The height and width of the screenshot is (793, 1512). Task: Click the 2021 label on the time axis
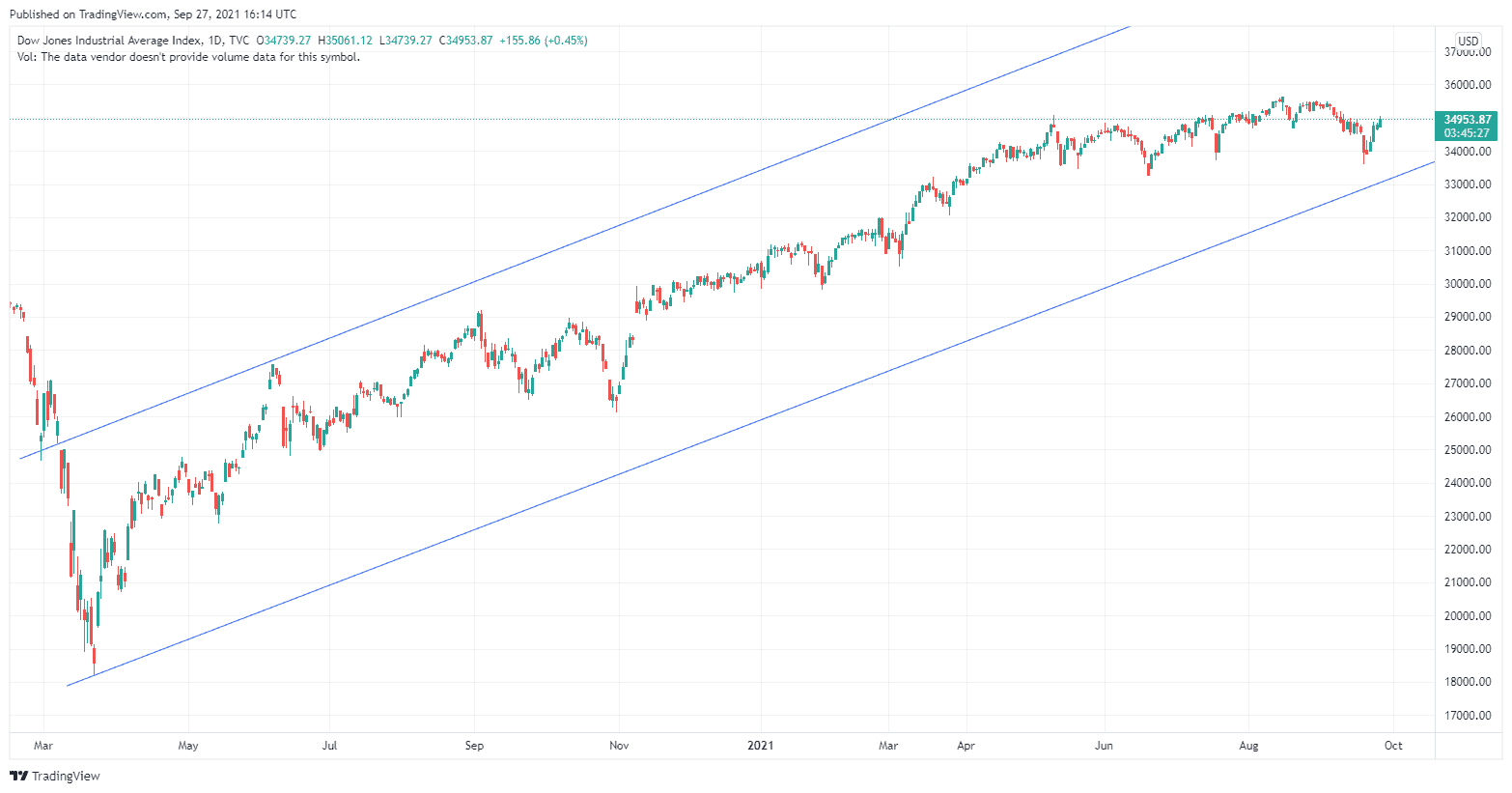761,746
